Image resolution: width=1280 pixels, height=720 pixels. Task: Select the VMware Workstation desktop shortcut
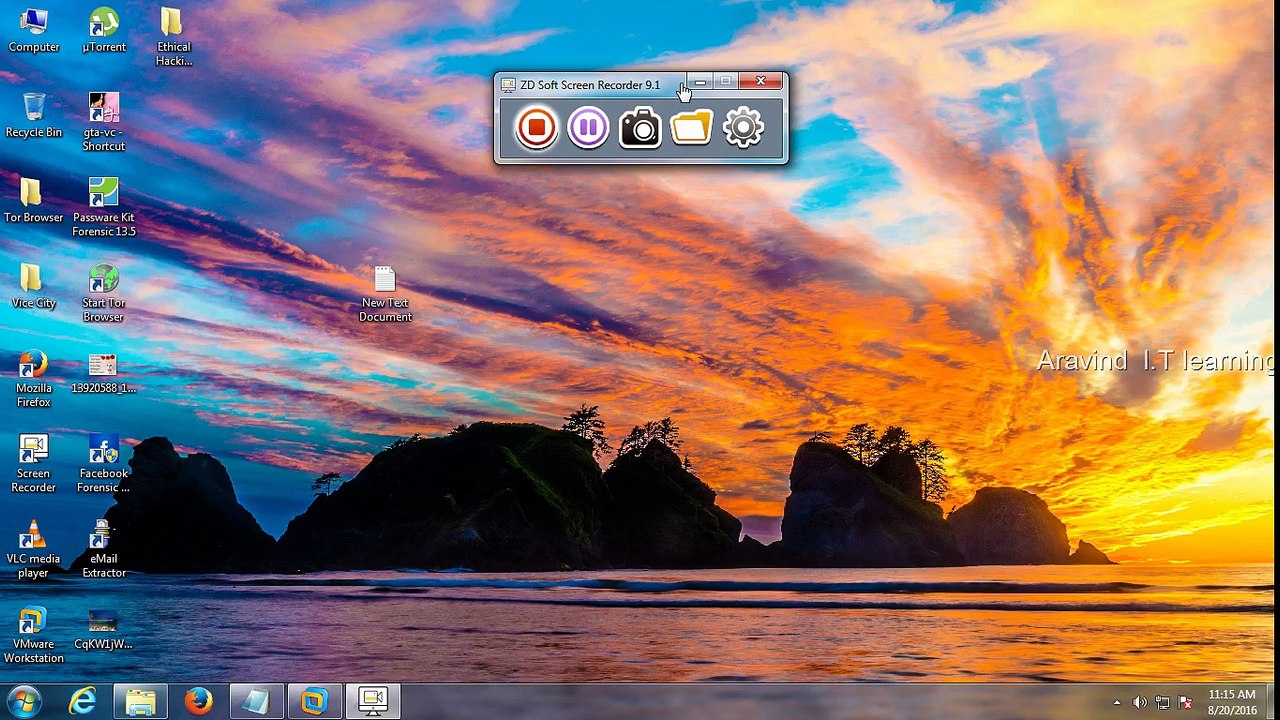[34, 635]
